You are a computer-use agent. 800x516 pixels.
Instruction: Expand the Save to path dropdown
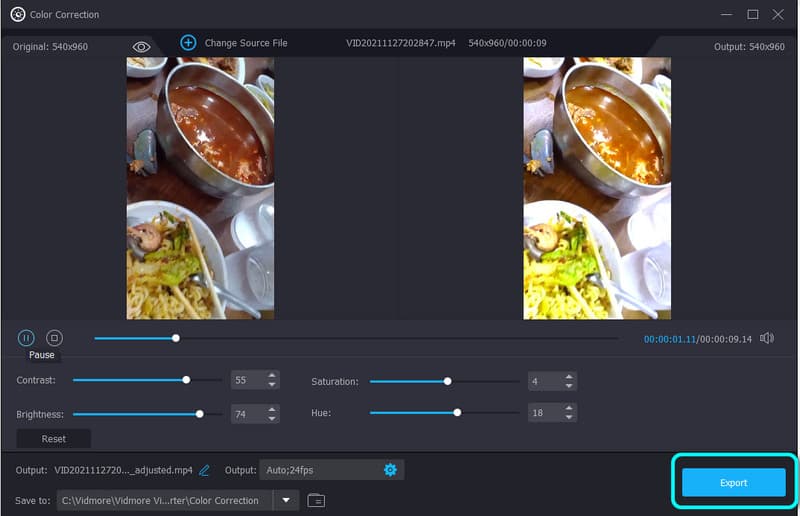tap(286, 500)
